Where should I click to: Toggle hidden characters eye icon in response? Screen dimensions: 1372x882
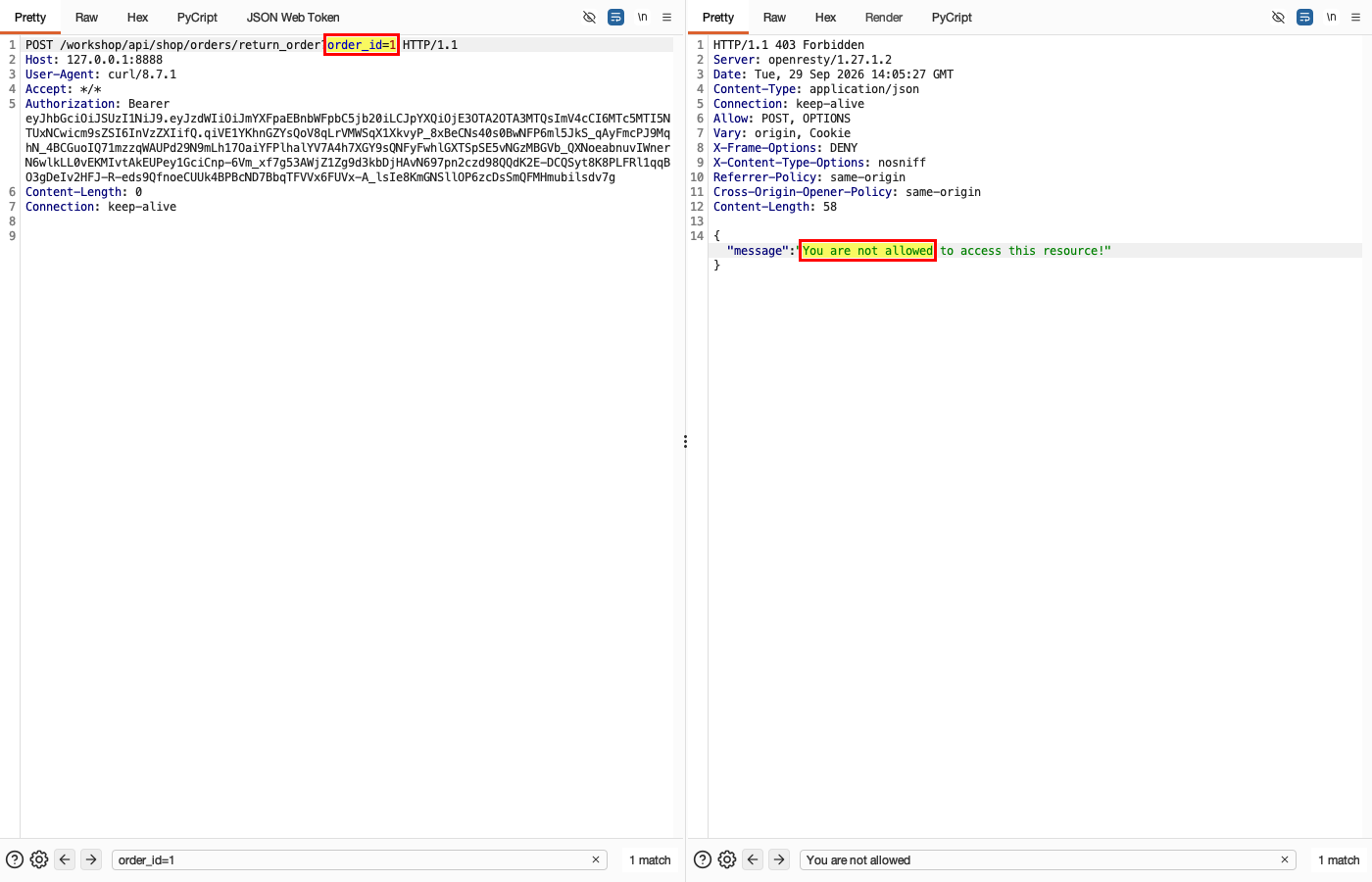pyautogui.click(x=1278, y=17)
